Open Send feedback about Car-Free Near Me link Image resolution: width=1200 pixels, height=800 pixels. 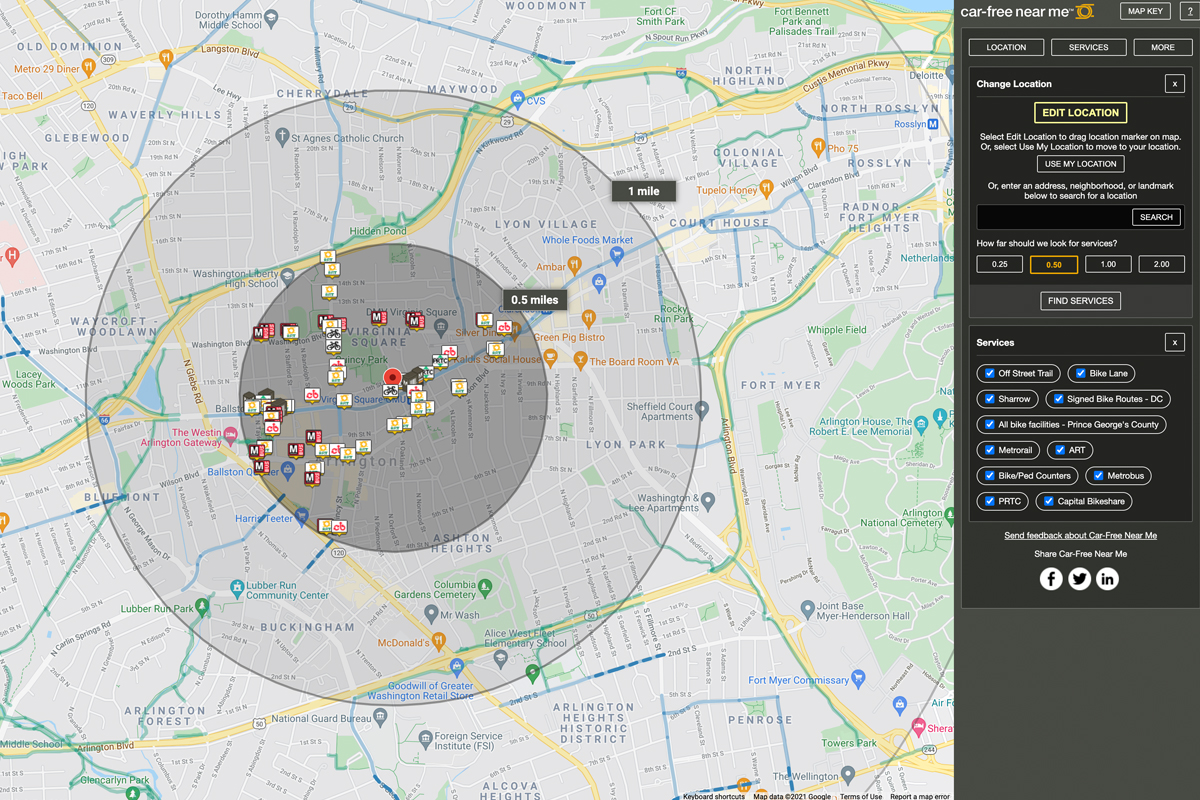tap(1080, 536)
